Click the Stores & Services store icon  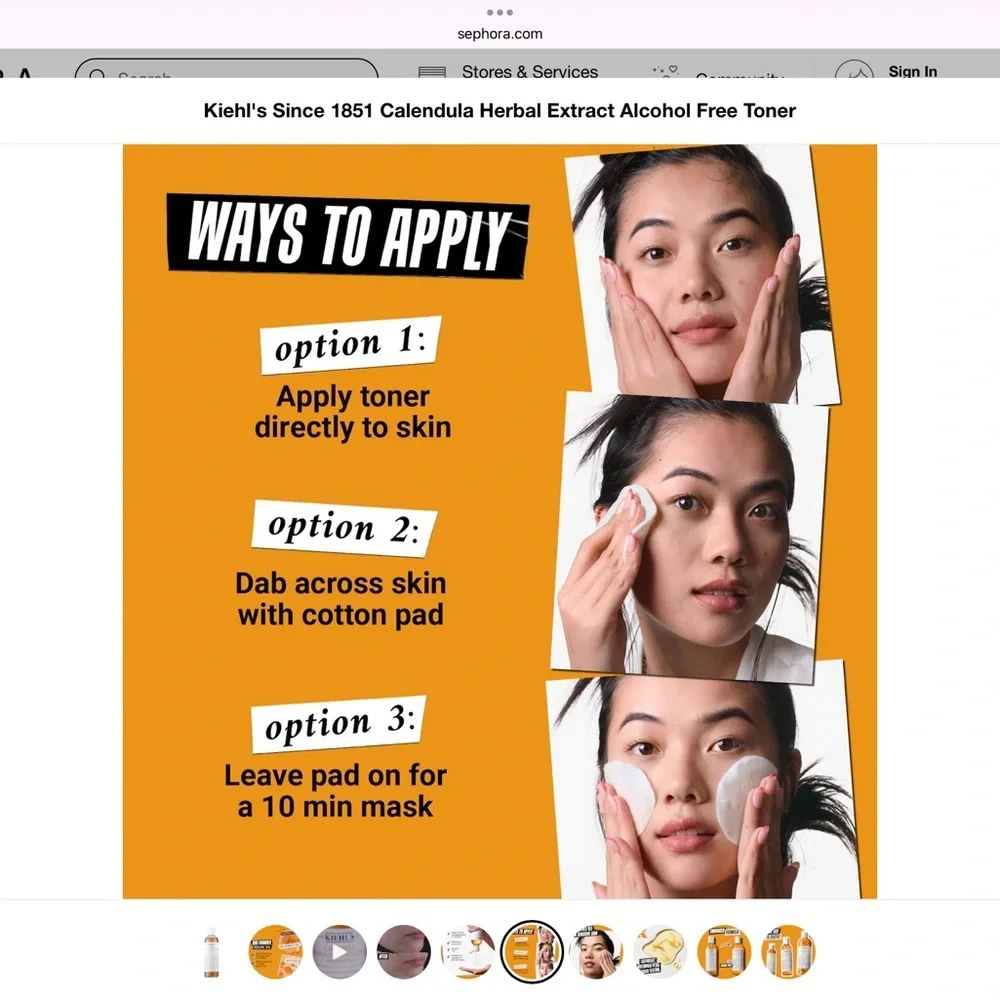click(x=432, y=72)
